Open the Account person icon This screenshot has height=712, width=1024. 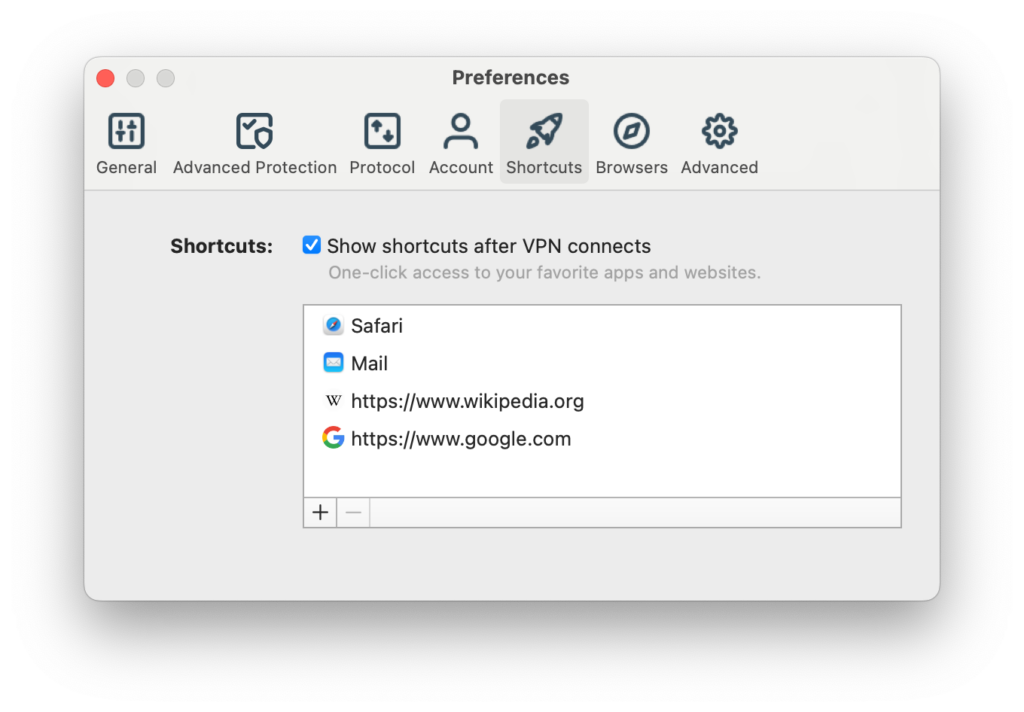[461, 131]
